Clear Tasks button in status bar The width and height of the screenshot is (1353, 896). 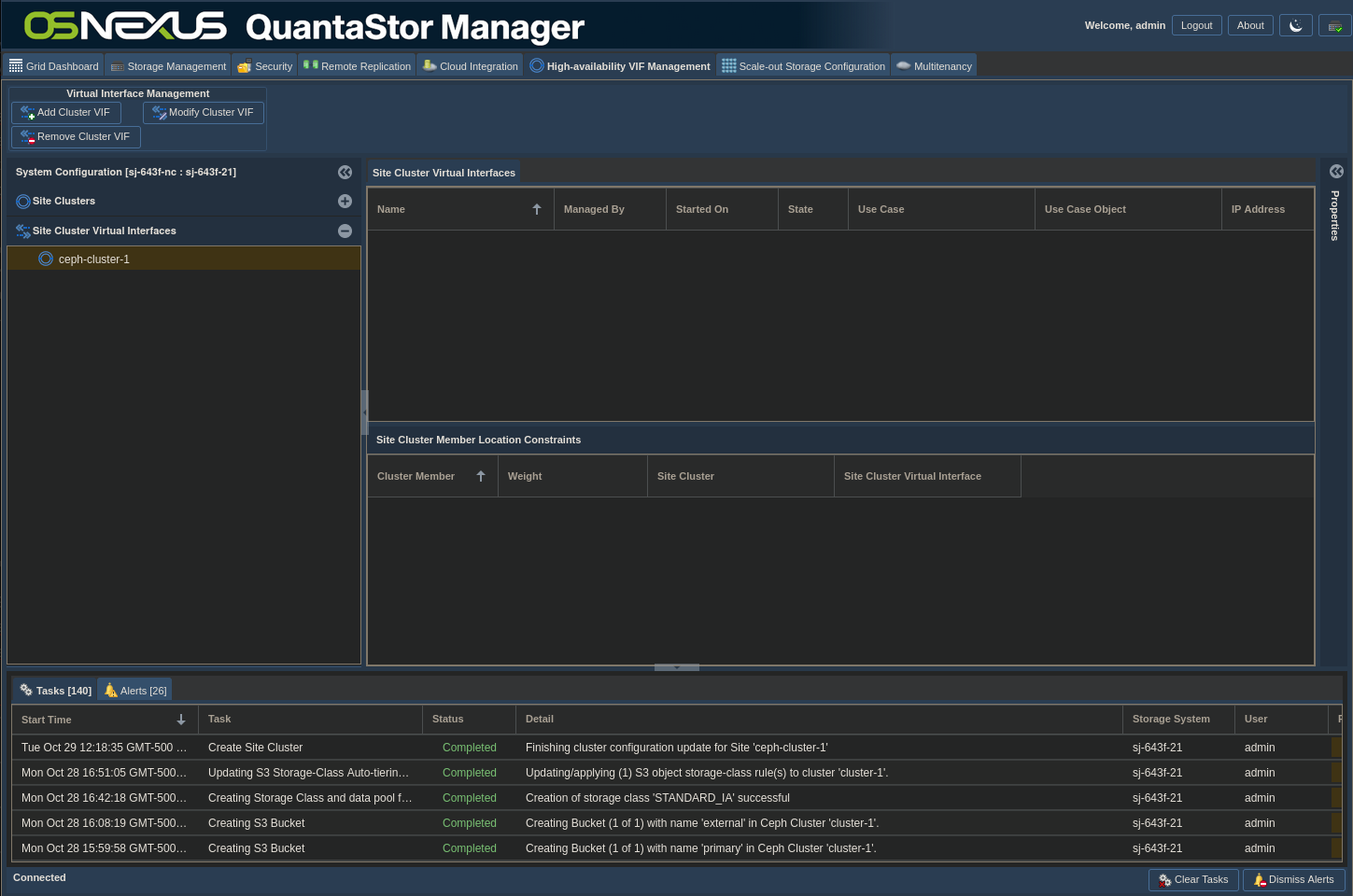[1193, 880]
